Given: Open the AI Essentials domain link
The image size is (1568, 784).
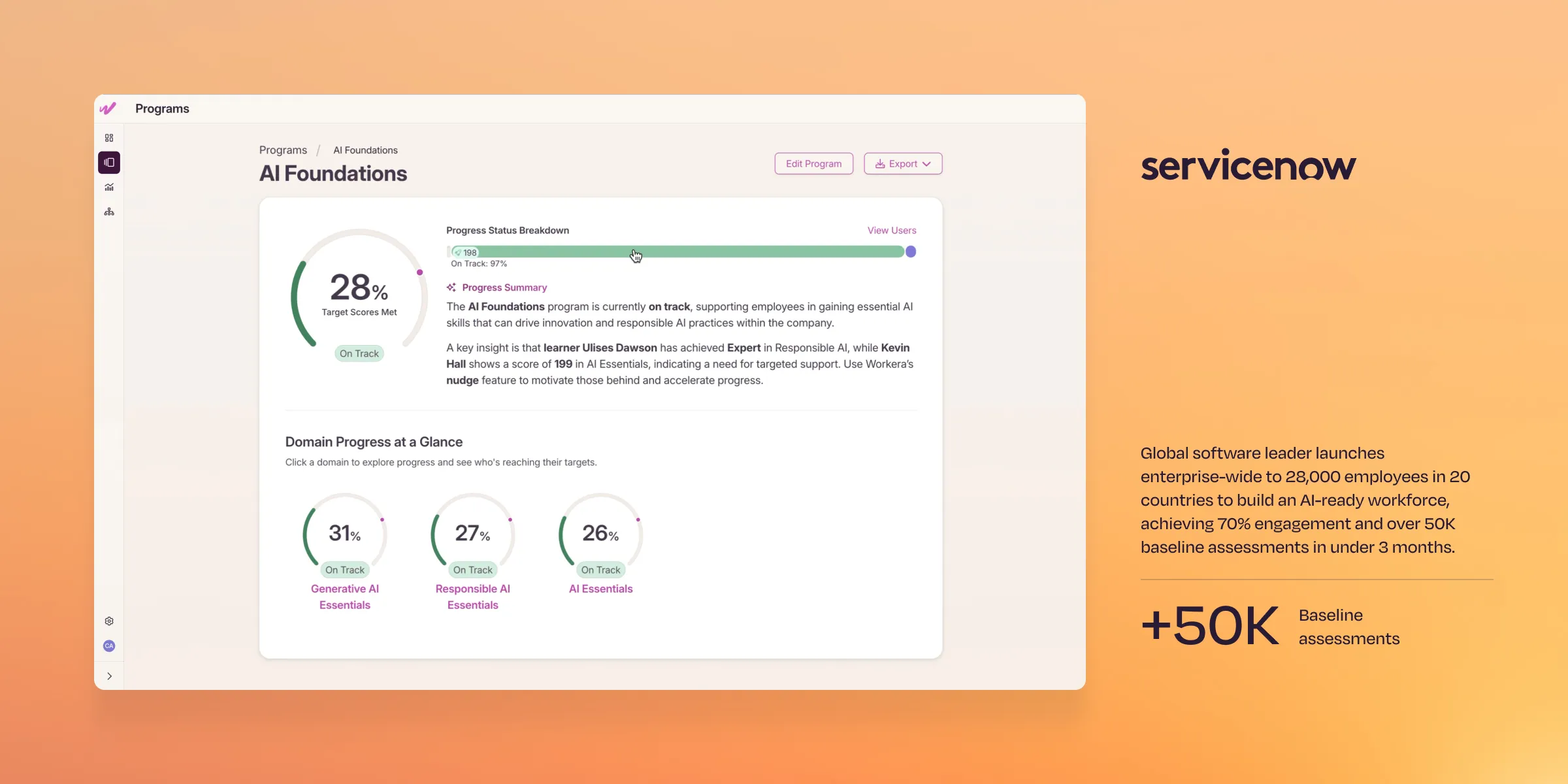Looking at the screenshot, I should click(x=600, y=589).
